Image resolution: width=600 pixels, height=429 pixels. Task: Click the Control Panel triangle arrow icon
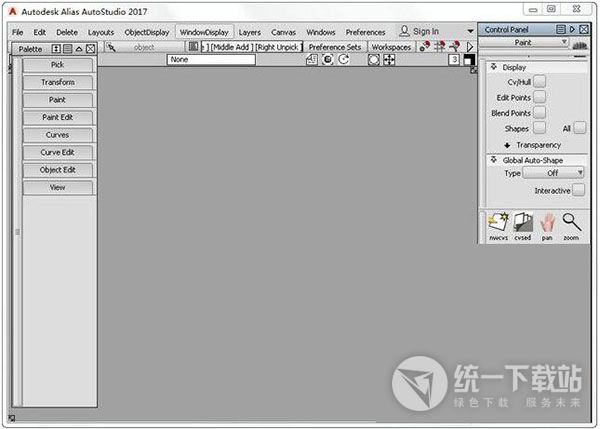coord(572,29)
